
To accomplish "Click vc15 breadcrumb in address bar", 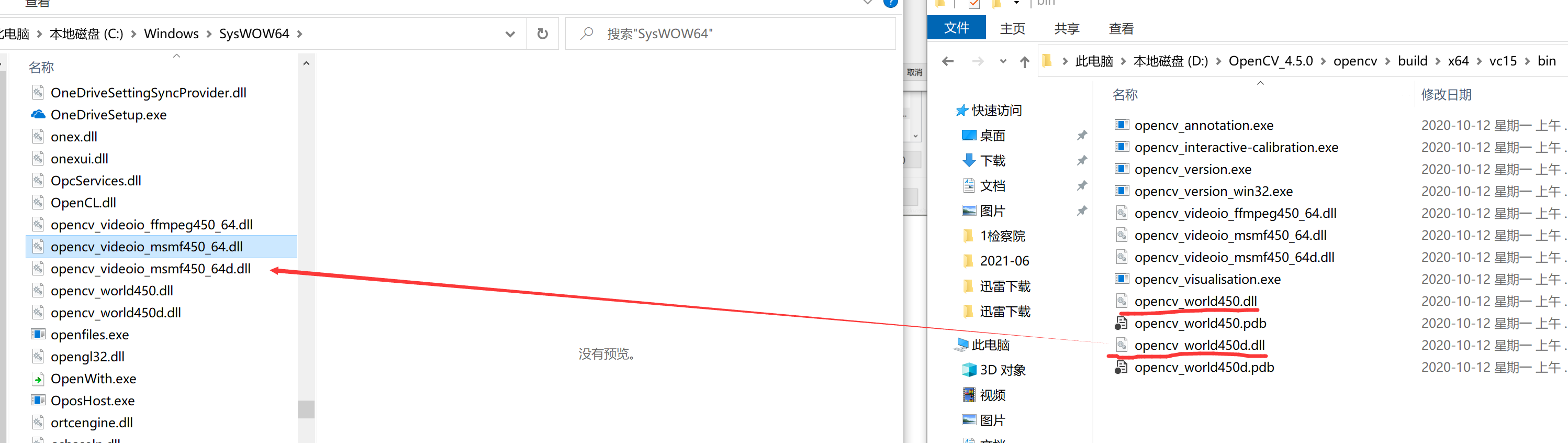I will coord(1502,61).
